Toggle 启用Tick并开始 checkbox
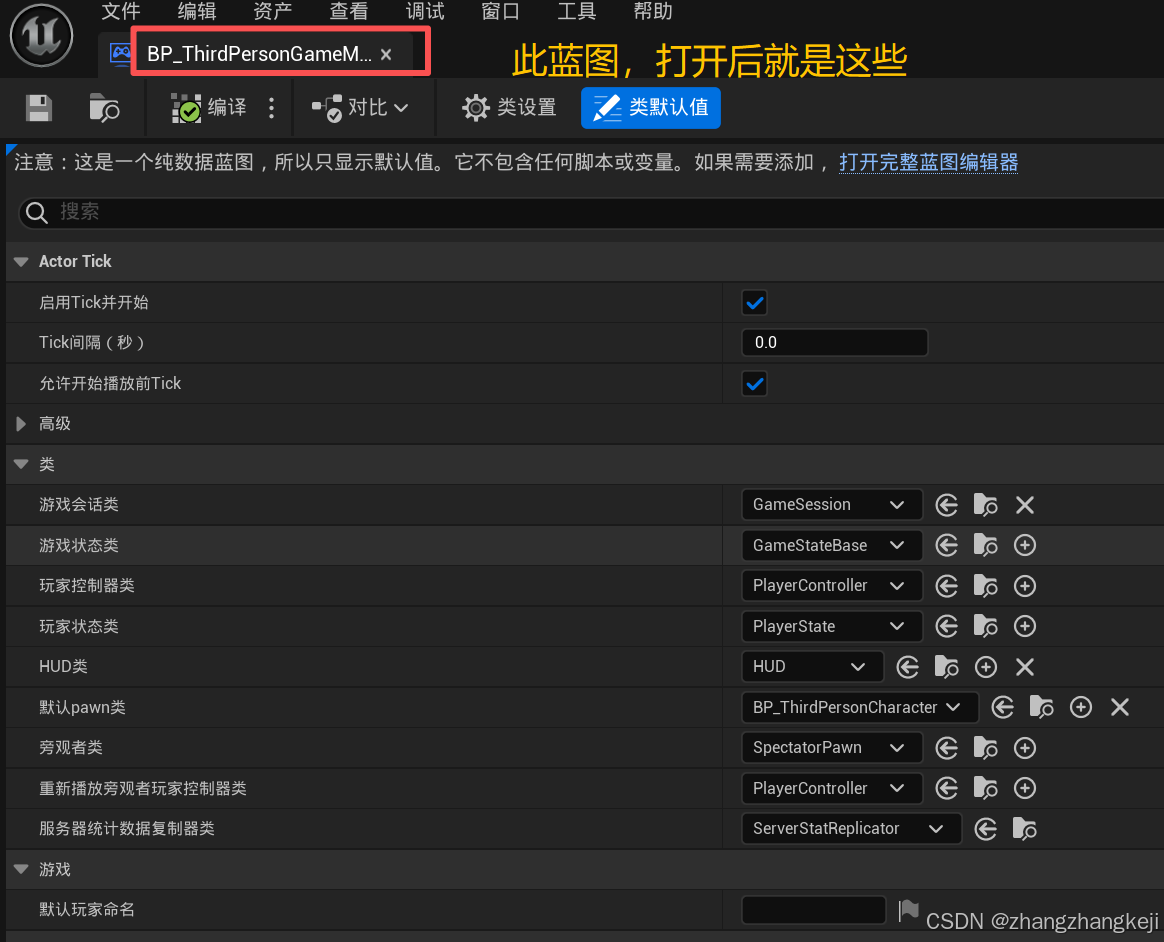1164x942 pixels. pos(754,303)
